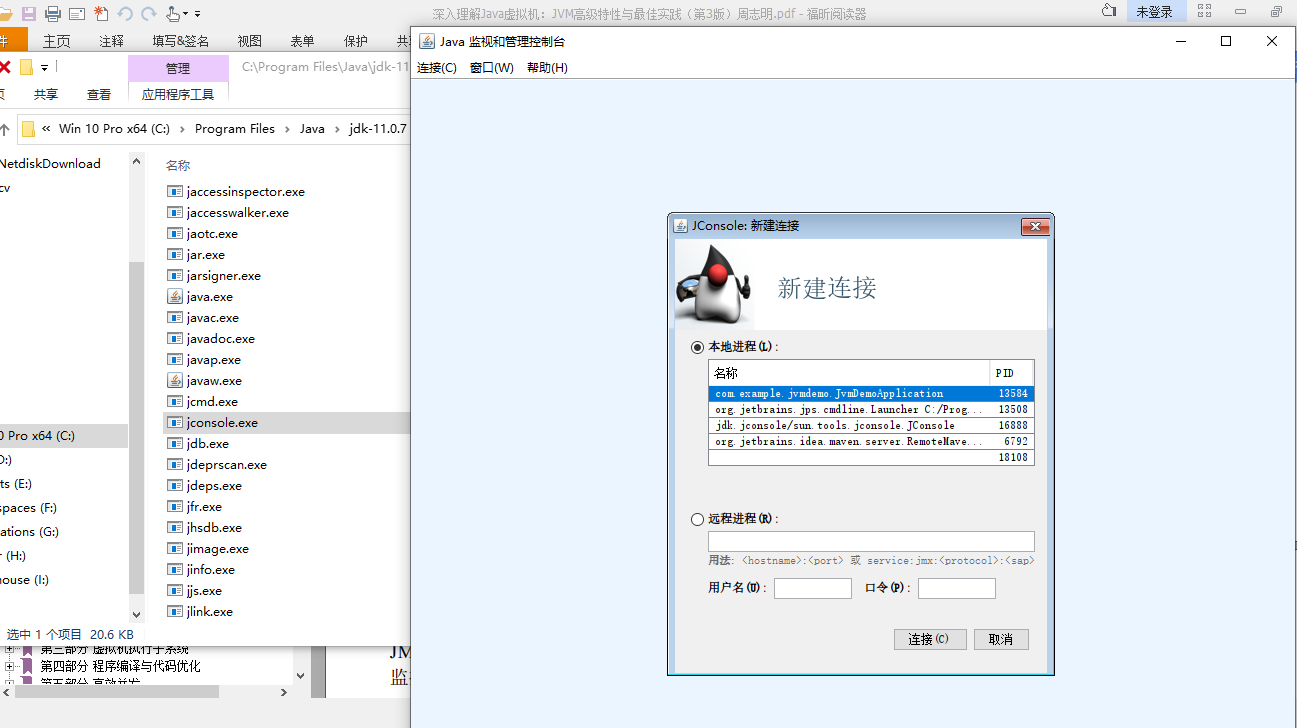Image resolution: width=1297 pixels, height=728 pixels.
Task: Open the 表单 tab in Foxit
Action: pos(302,41)
